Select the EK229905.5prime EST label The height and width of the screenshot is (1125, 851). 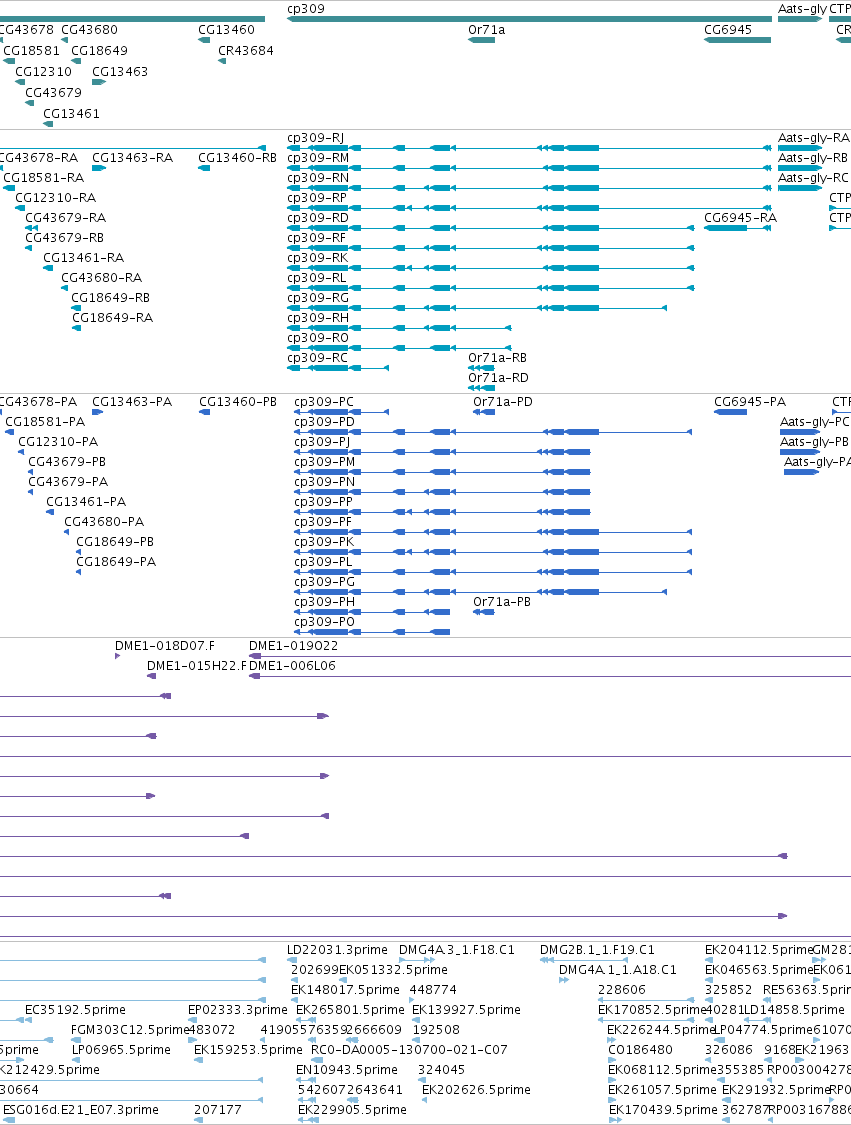(x=352, y=1110)
